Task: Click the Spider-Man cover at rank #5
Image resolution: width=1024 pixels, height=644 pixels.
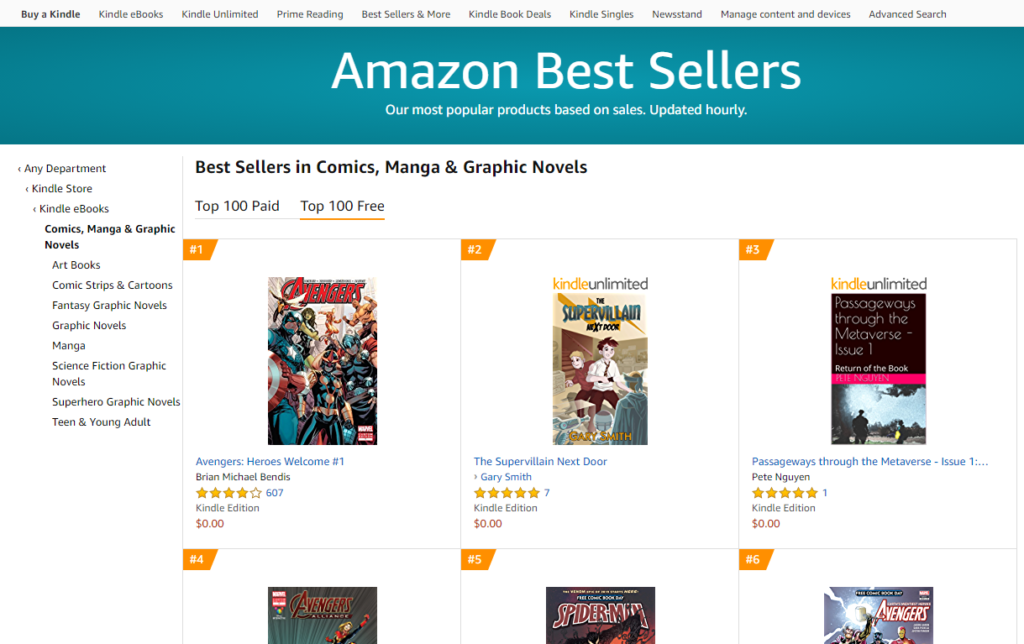Action: tap(600, 615)
